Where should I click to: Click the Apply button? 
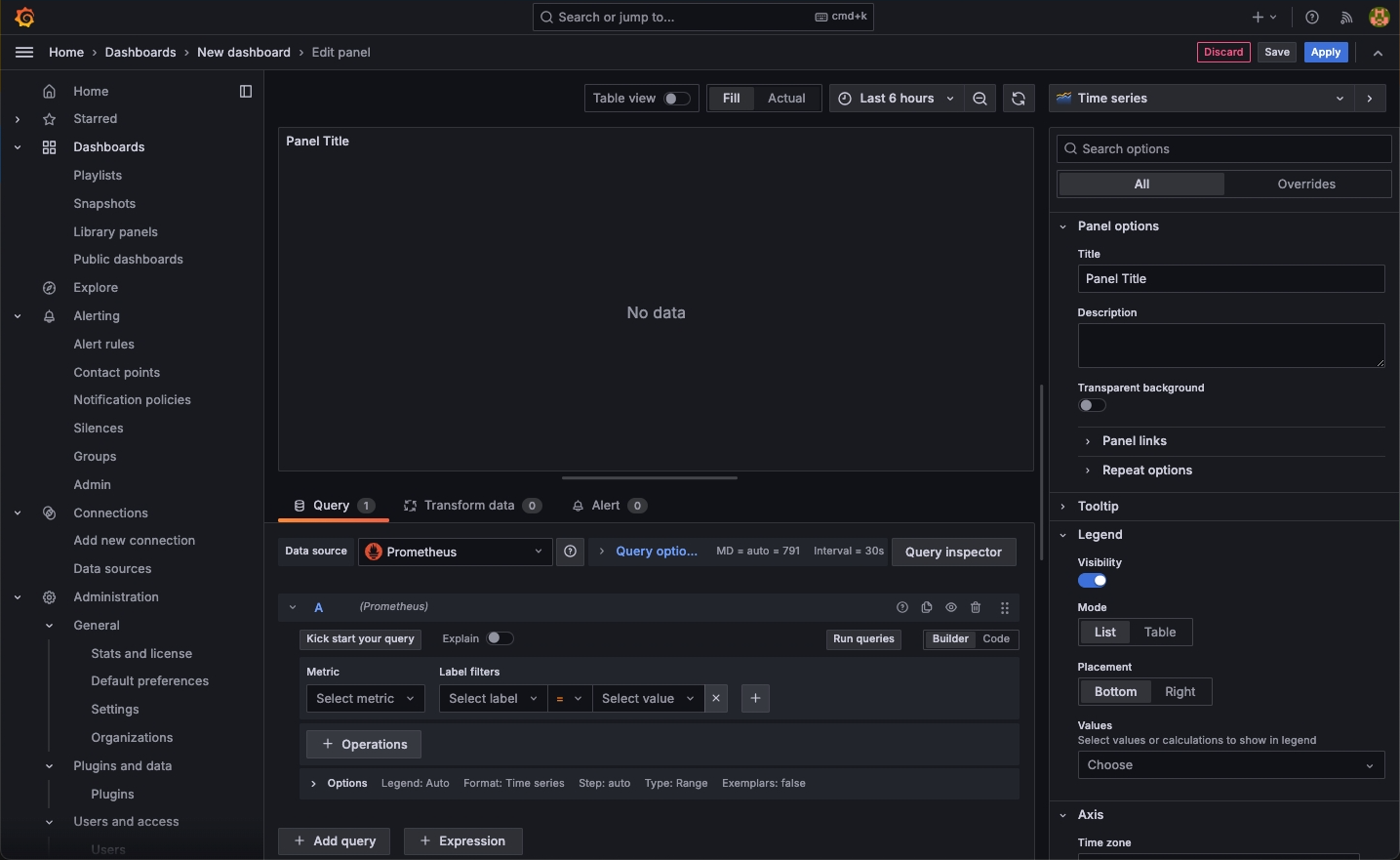point(1325,53)
